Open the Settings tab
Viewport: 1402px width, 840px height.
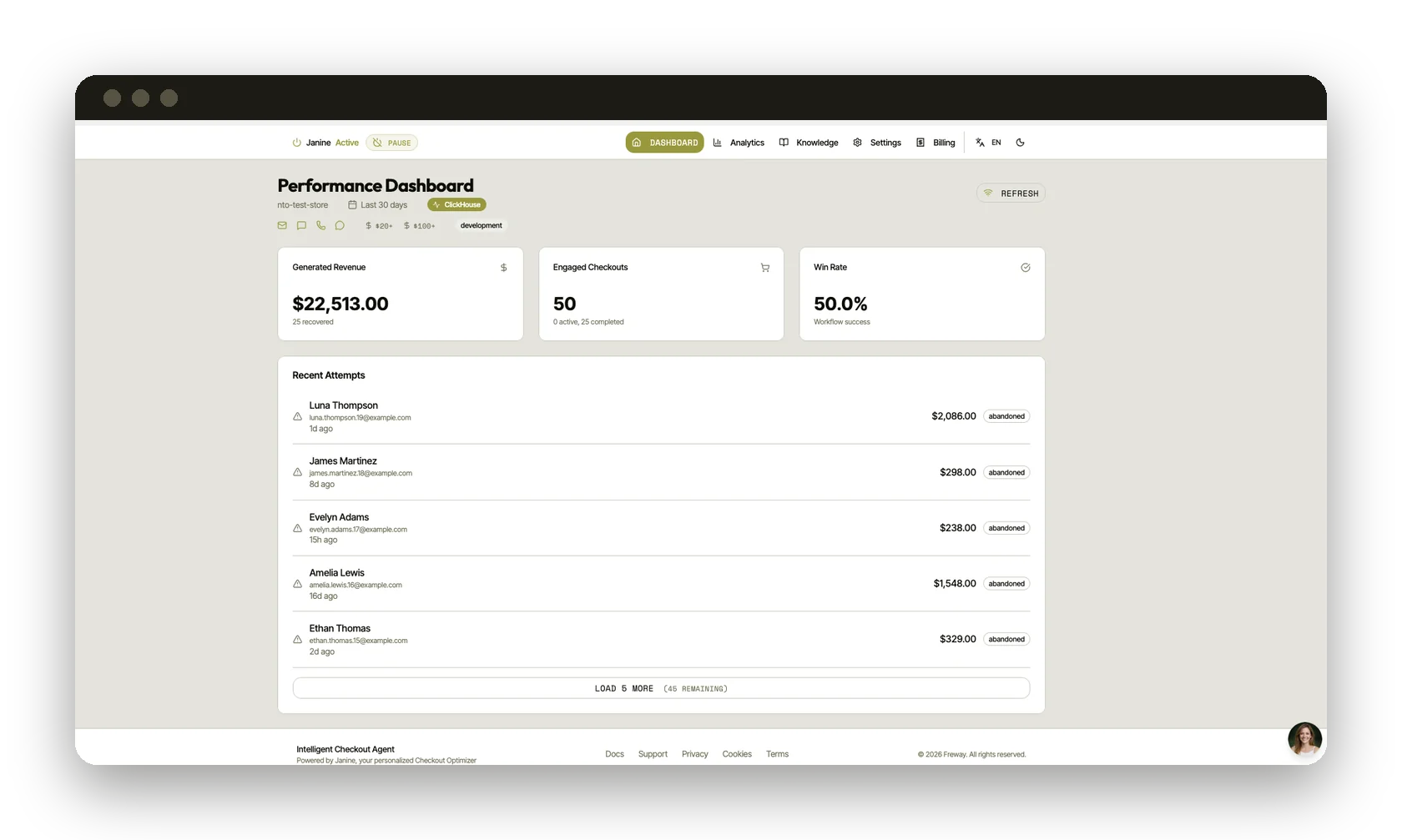(877, 143)
